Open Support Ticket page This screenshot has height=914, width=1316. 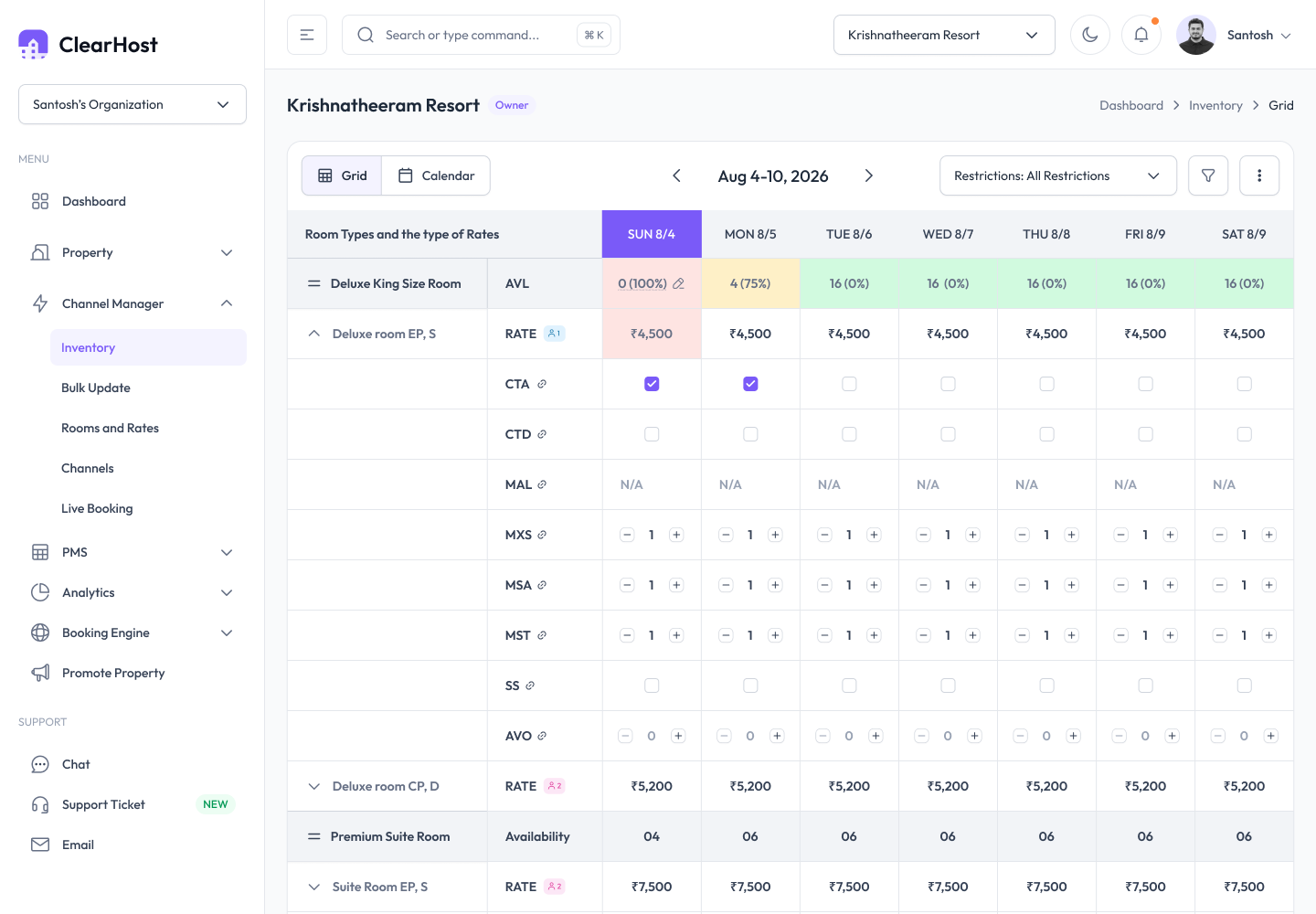pos(133,804)
